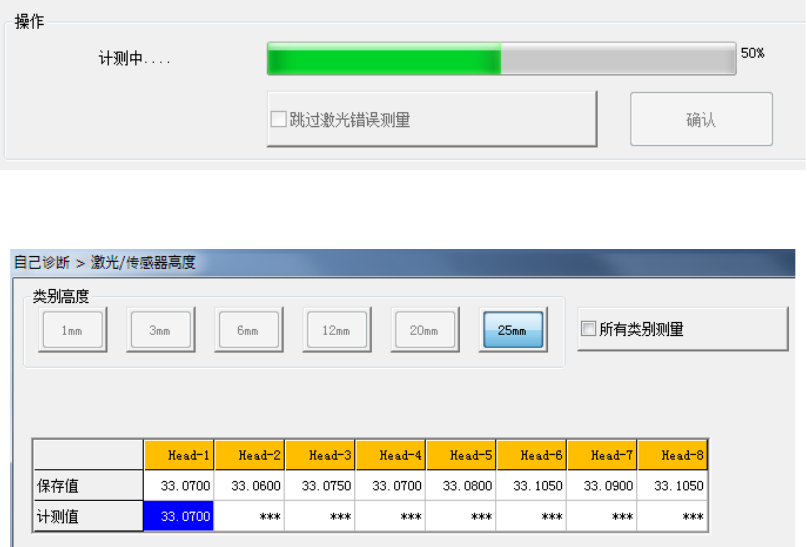
Task: Click the Head-2 measured *** cell
Action: [250, 516]
